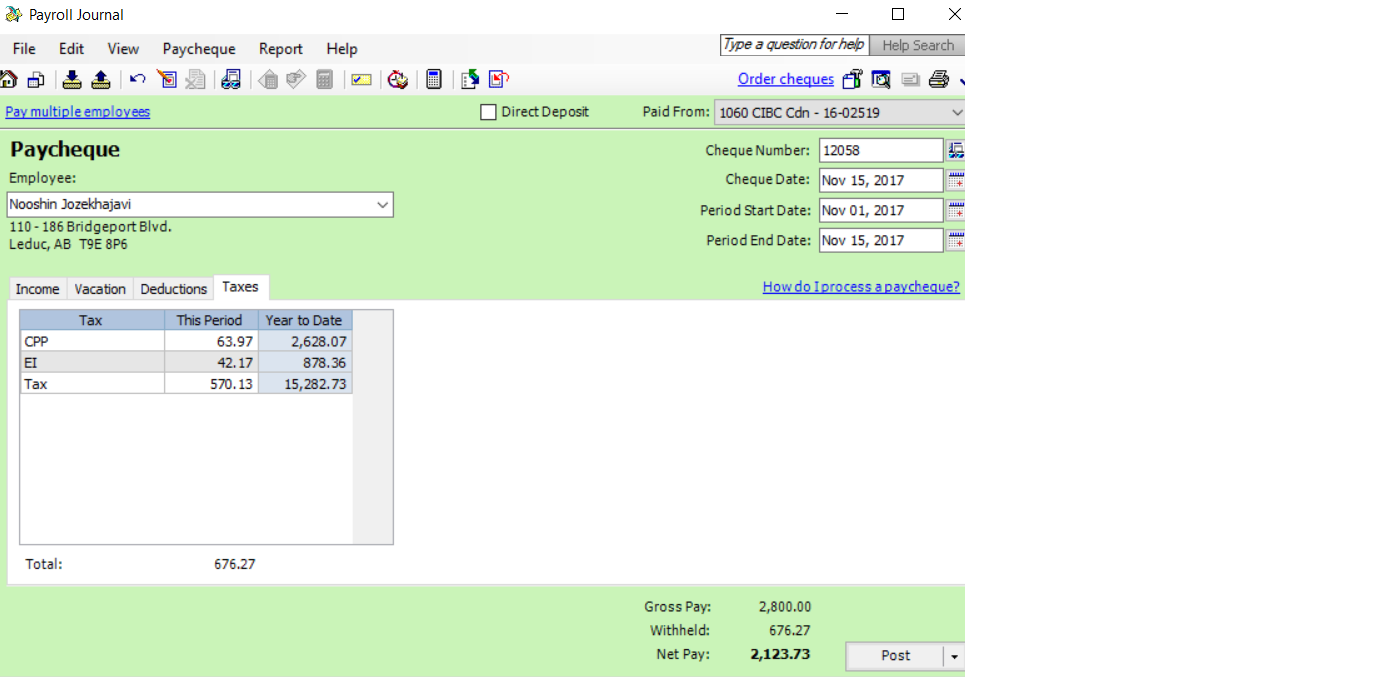
Task: Click the Cheque Date input field
Action: click(880, 180)
